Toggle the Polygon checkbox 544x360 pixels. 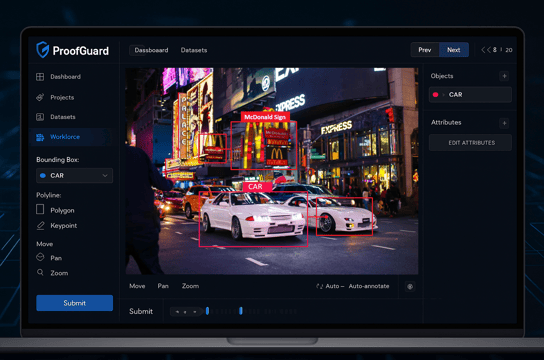[x=40, y=209]
